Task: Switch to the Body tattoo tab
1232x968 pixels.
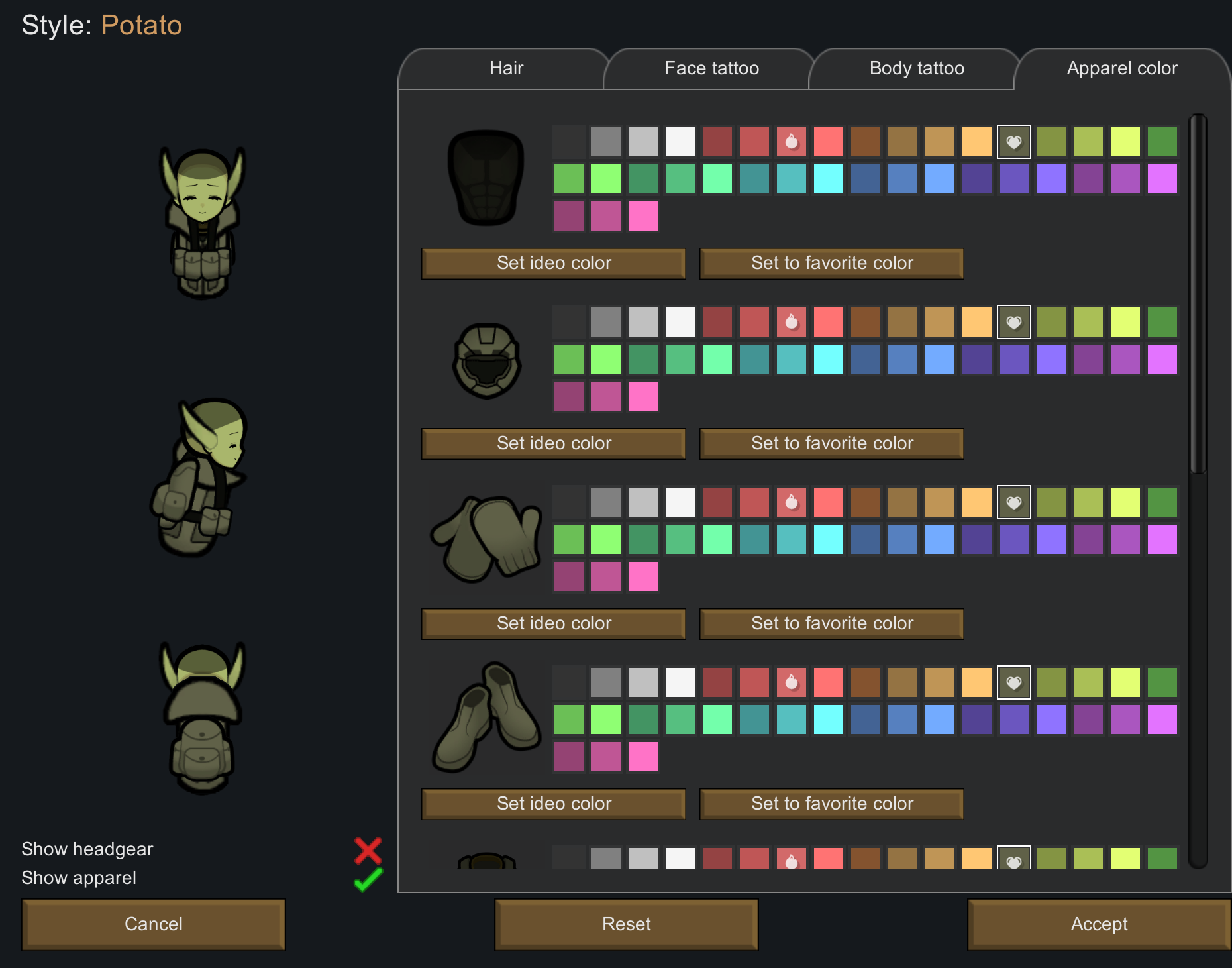Action: click(x=917, y=68)
